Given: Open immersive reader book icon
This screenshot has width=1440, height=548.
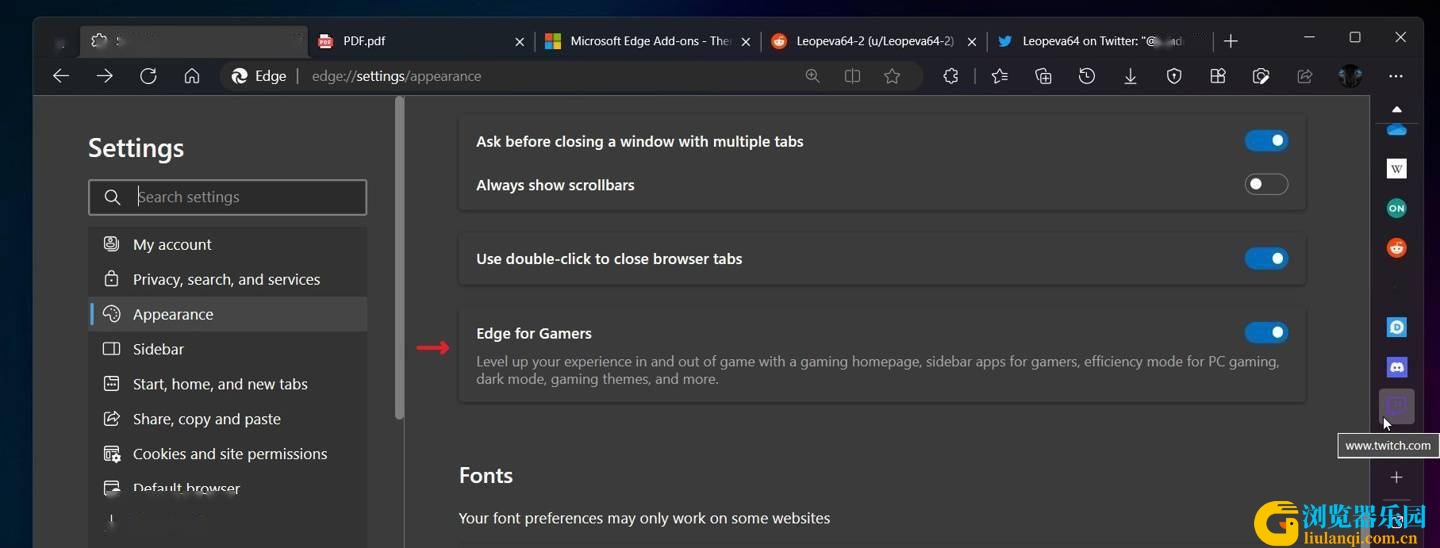Looking at the screenshot, I should coord(852,76).
